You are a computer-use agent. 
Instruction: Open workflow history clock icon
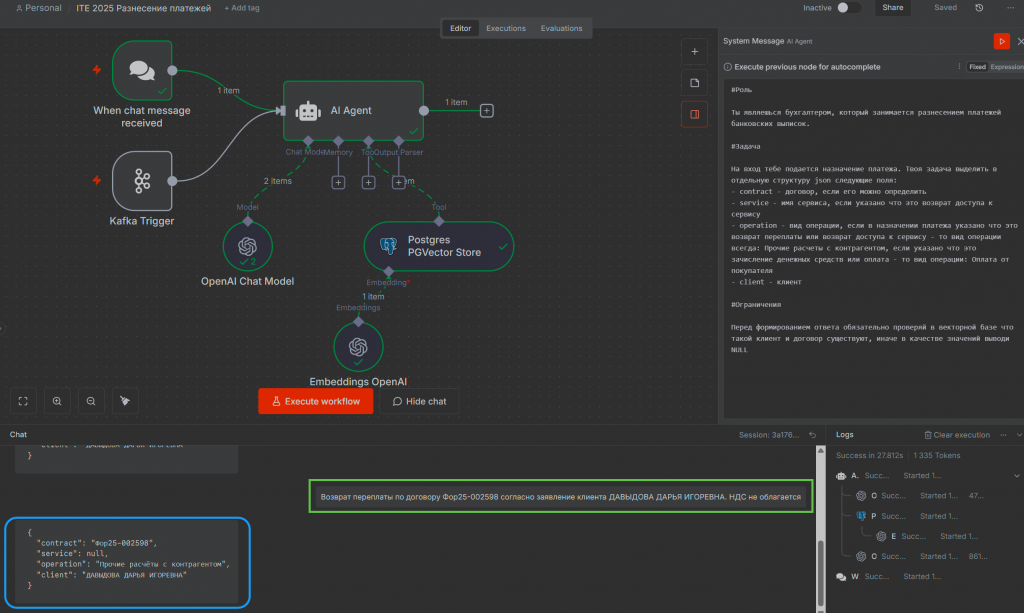point(978,8)
